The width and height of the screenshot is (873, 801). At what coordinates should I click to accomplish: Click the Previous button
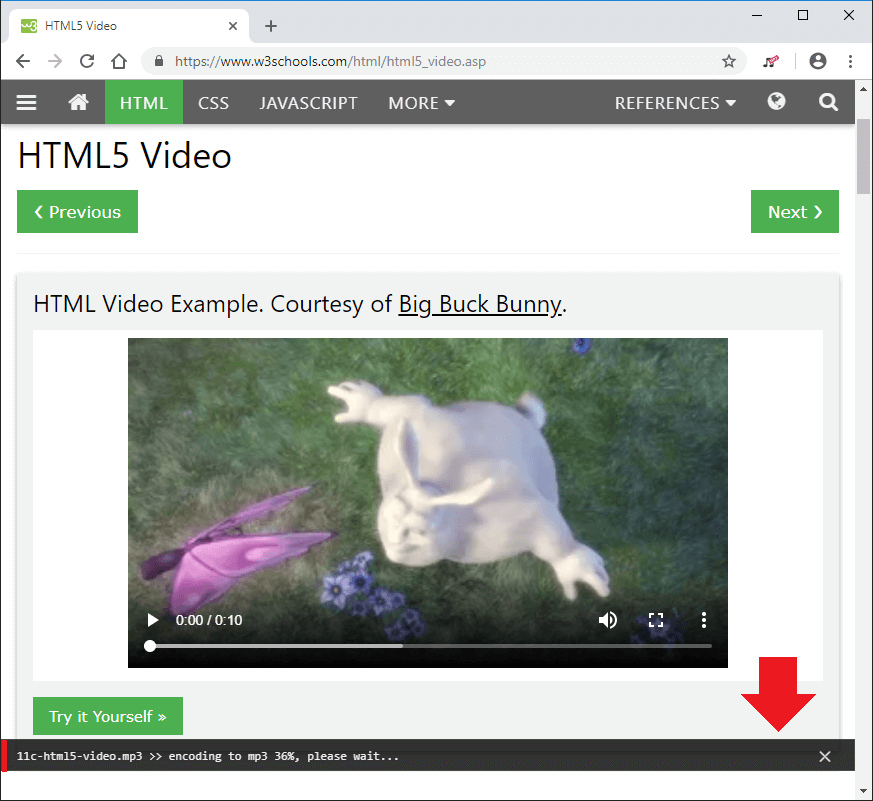77,212
